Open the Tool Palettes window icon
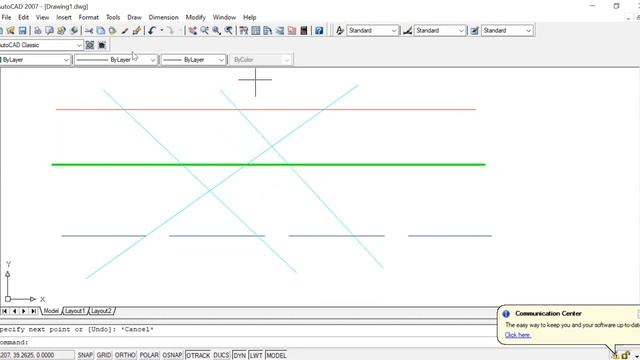The image size is (640, 360). (x=268, y=31)
